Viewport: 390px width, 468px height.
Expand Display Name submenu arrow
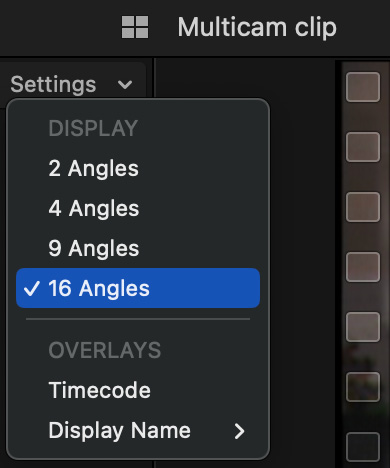point(239,431)
